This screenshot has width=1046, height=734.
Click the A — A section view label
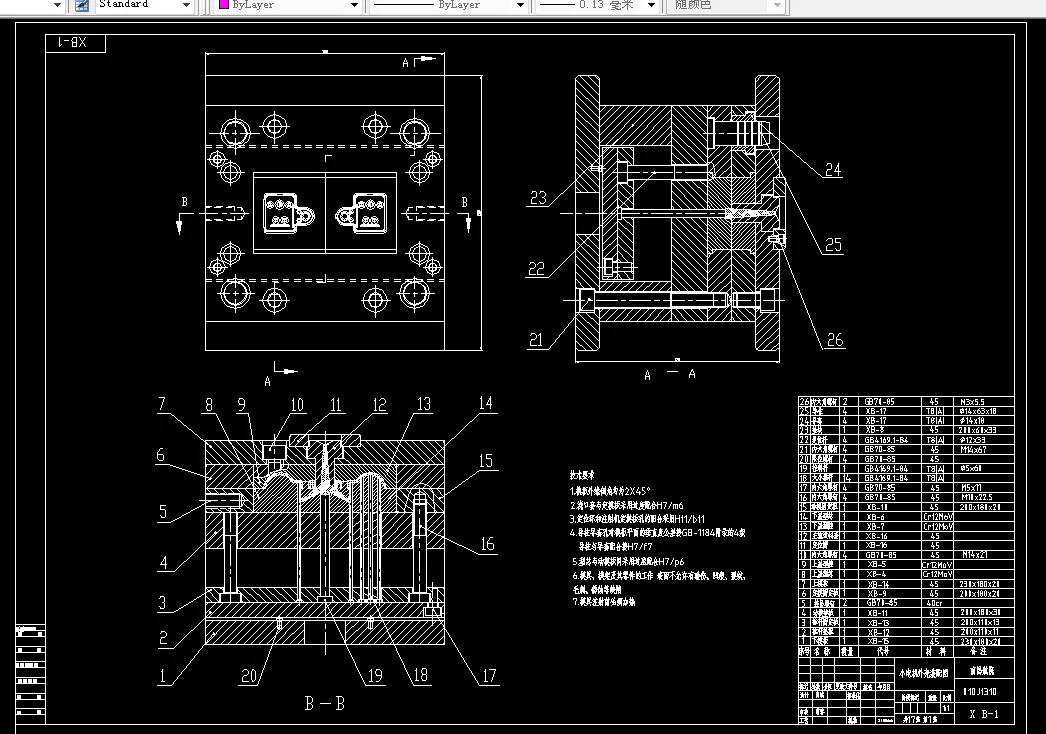point(670,374)
